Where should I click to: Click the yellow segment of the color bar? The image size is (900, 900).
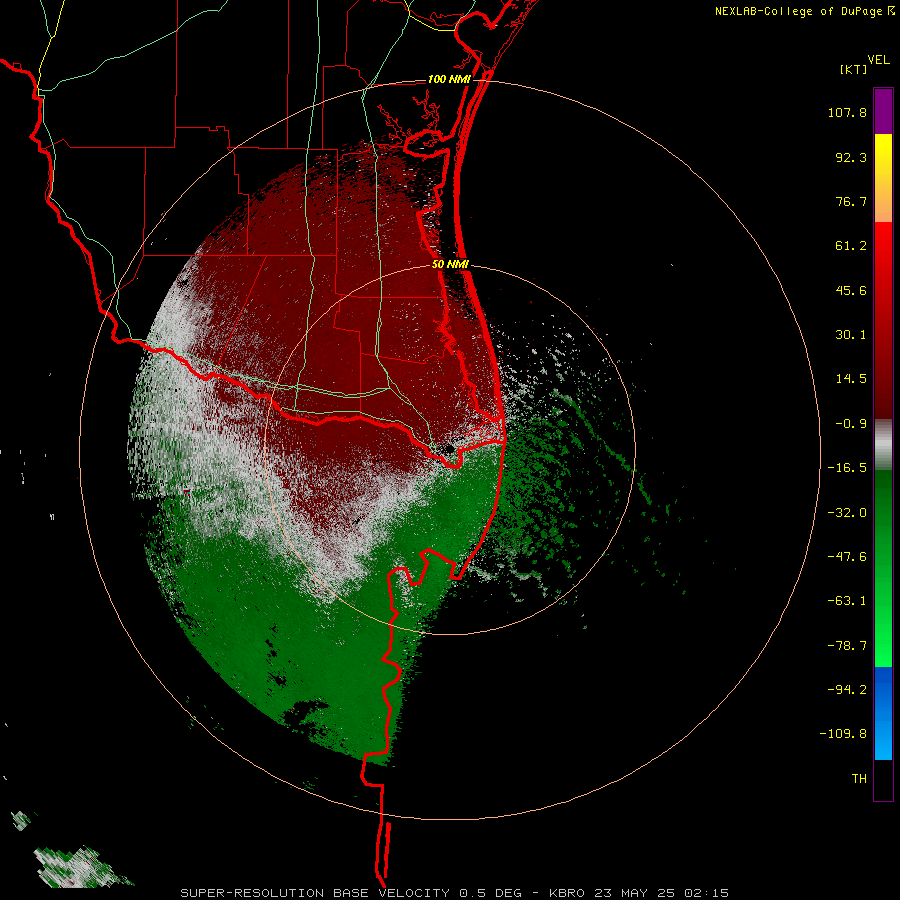click(883, 177)
